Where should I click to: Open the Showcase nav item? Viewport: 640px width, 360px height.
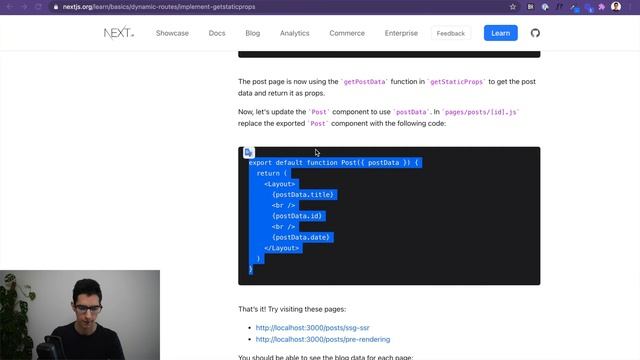[172, 33]
